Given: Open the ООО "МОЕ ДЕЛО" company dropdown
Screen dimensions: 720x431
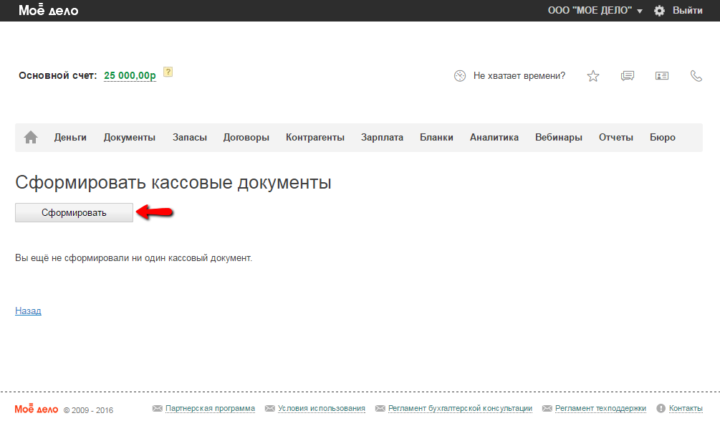Looking at the screenshot, I should pos(595,10).
